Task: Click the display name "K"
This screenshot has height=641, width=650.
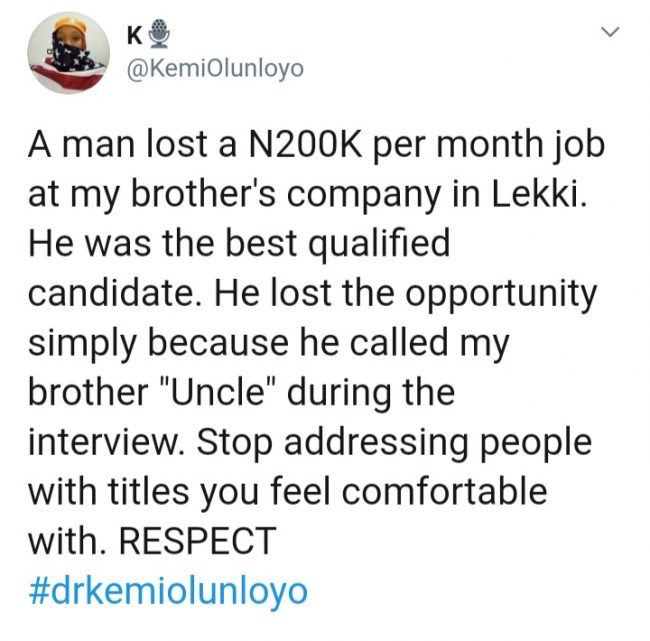Action: (136, 37)
